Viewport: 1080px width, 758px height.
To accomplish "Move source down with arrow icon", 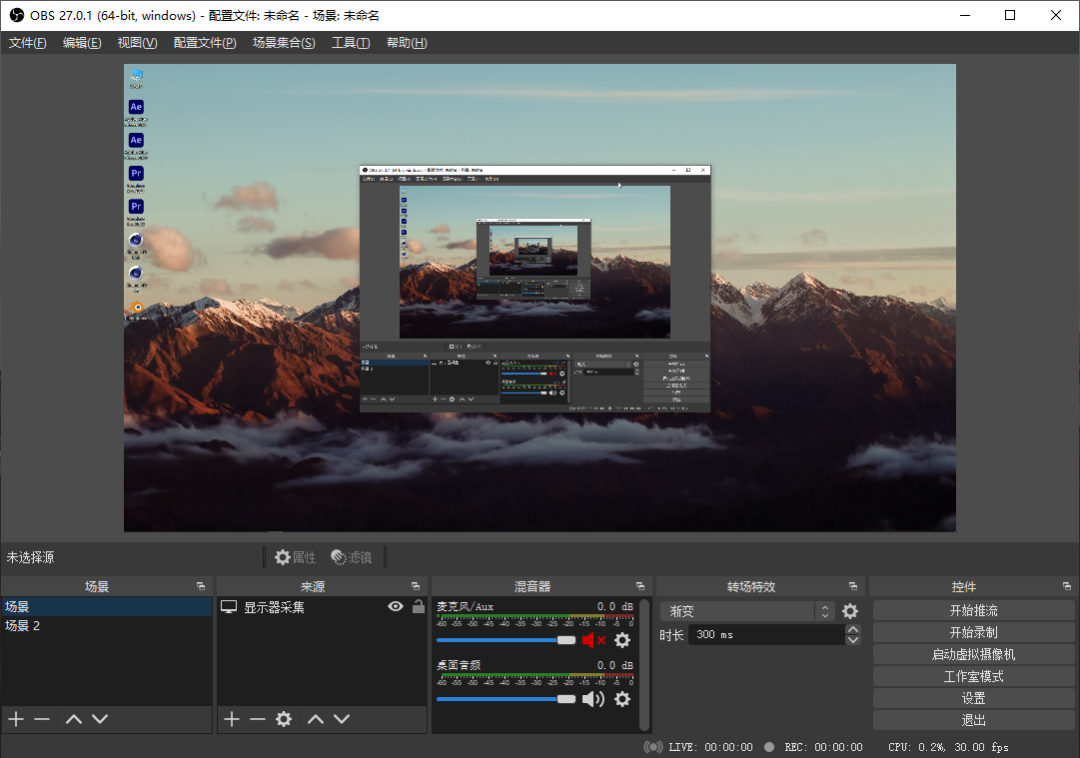I will 342,719.
